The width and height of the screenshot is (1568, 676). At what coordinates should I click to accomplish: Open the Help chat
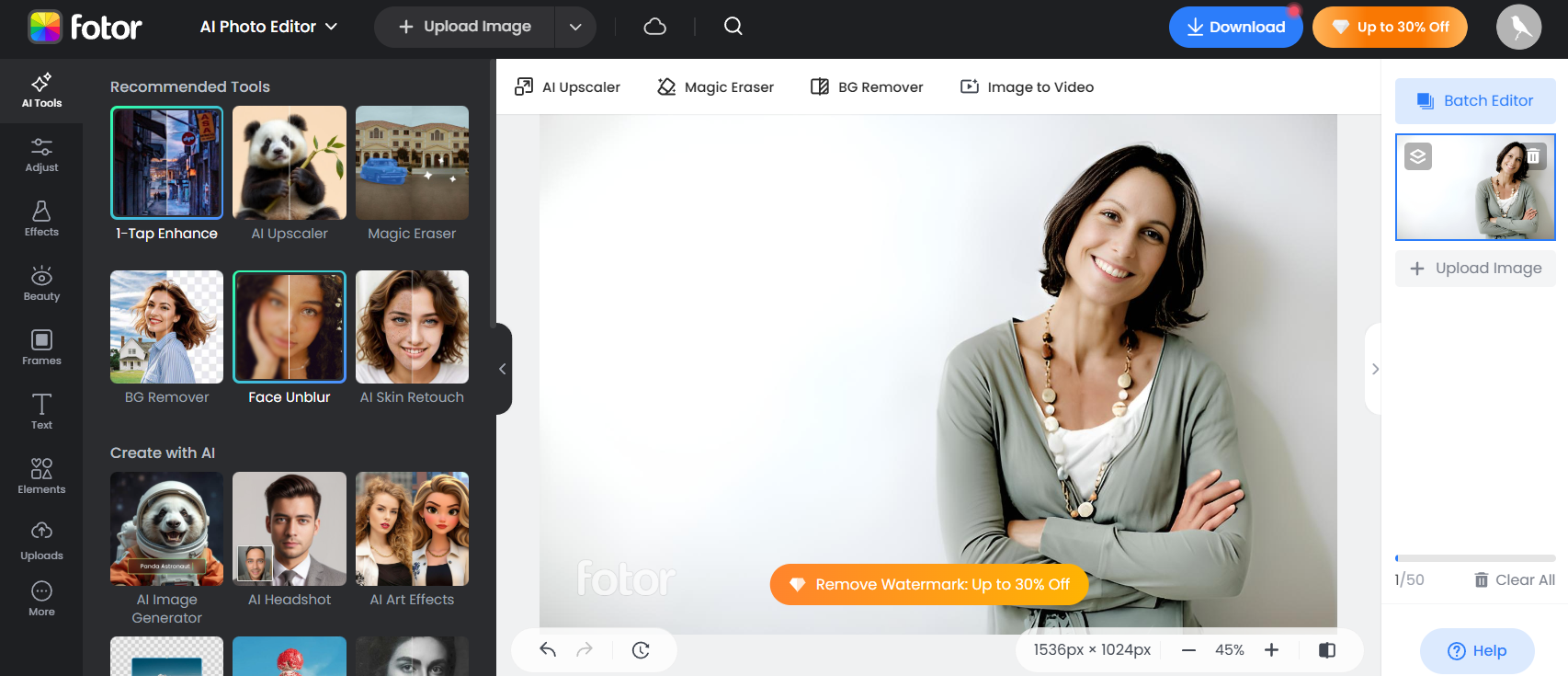1477,651
